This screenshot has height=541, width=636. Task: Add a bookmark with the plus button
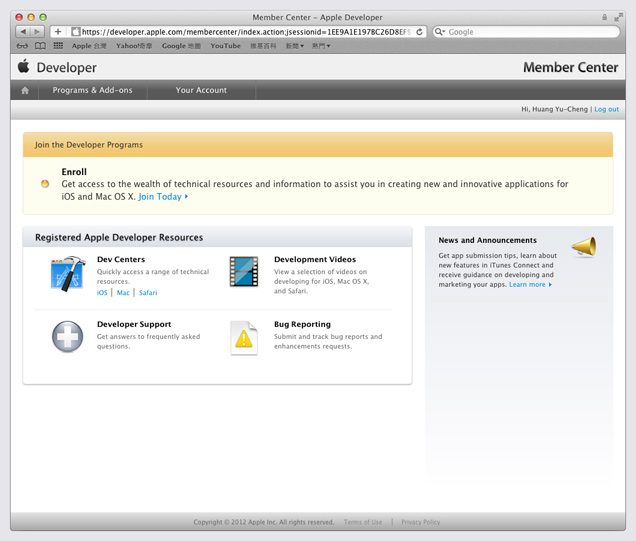[58, 32]
